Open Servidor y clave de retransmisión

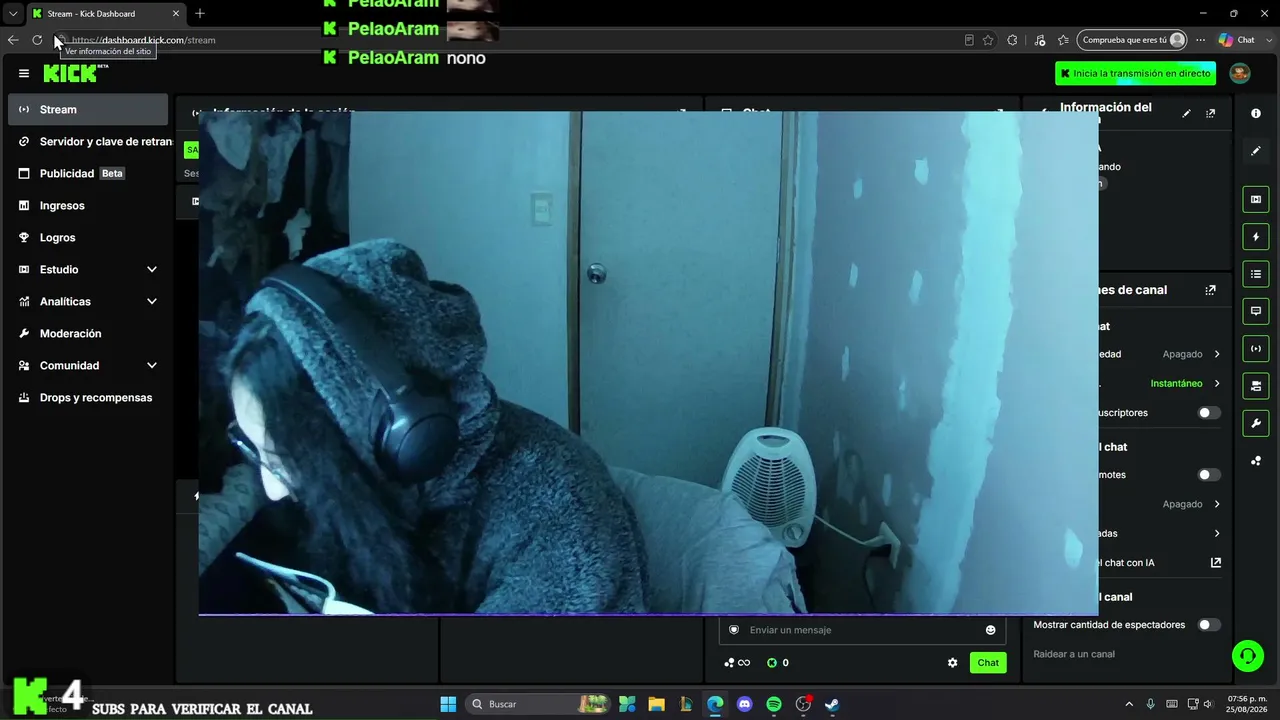click(x=88, y=142)
